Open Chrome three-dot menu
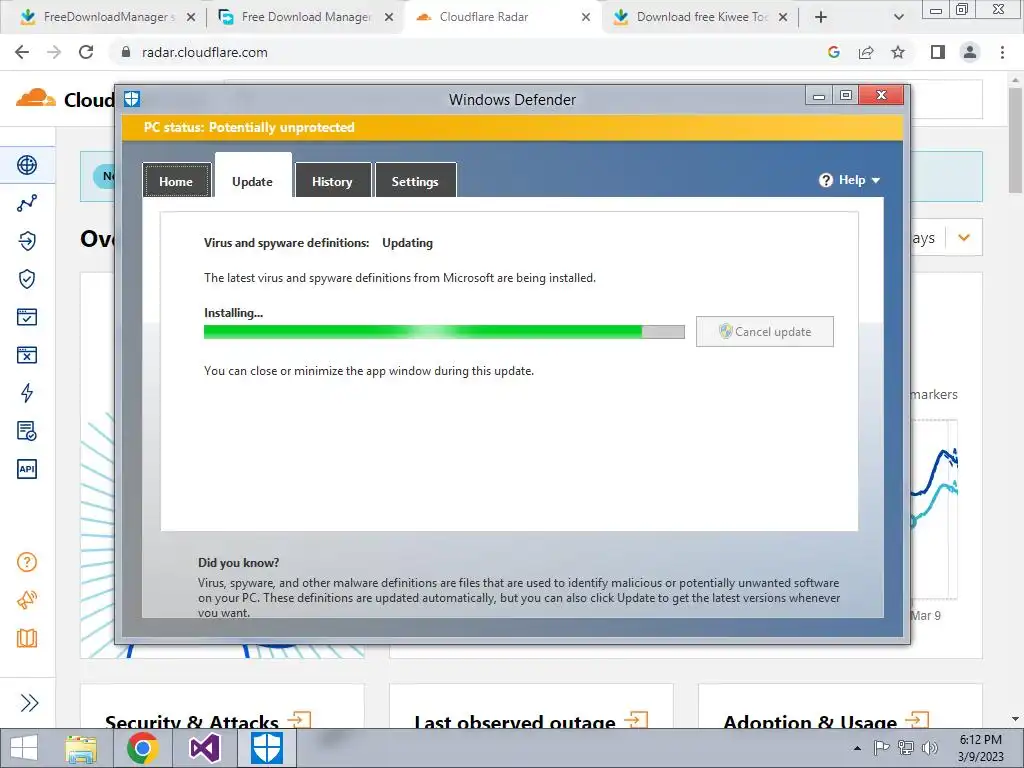 1002,52
